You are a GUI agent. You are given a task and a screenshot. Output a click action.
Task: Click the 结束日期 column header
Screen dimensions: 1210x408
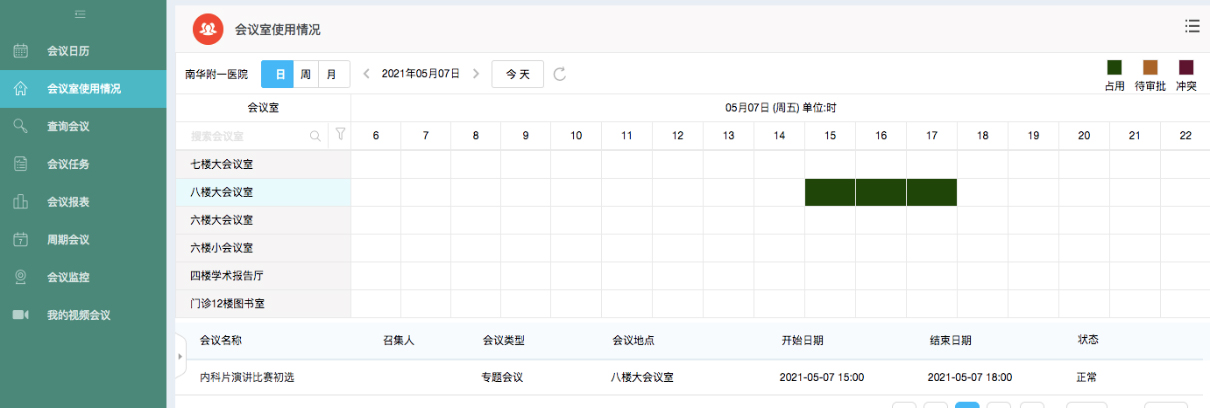950,341
